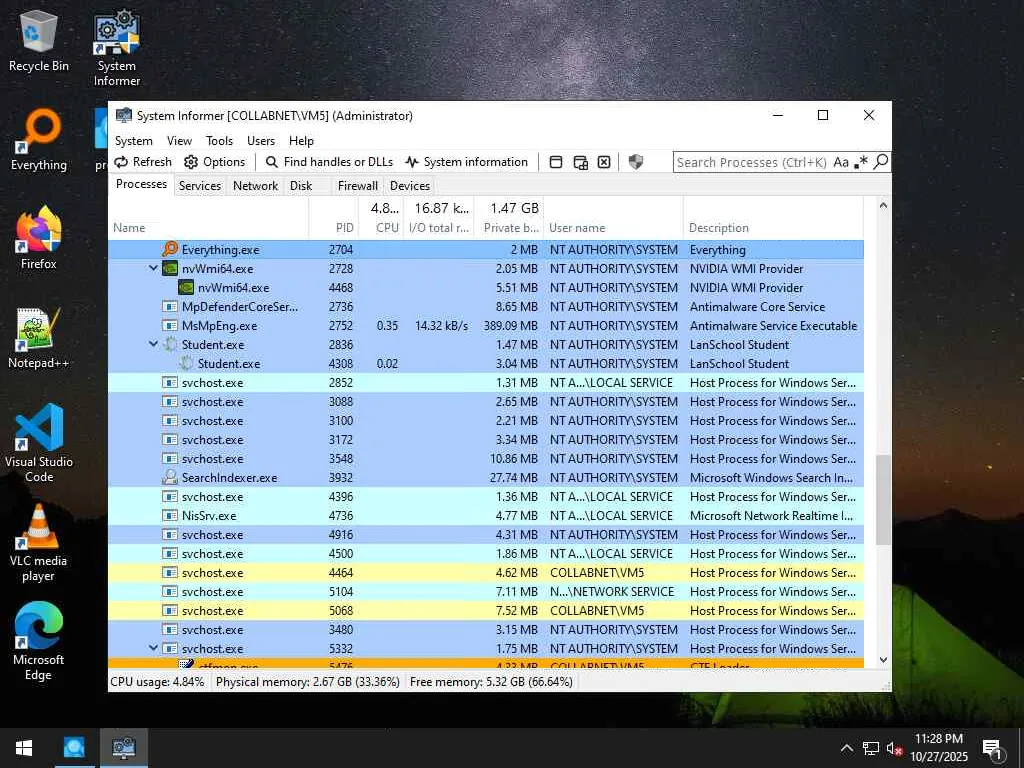Click the 14.32 kB/s I/O rate cell
The width and height of the screenshot is (1024, 768).
441,325
